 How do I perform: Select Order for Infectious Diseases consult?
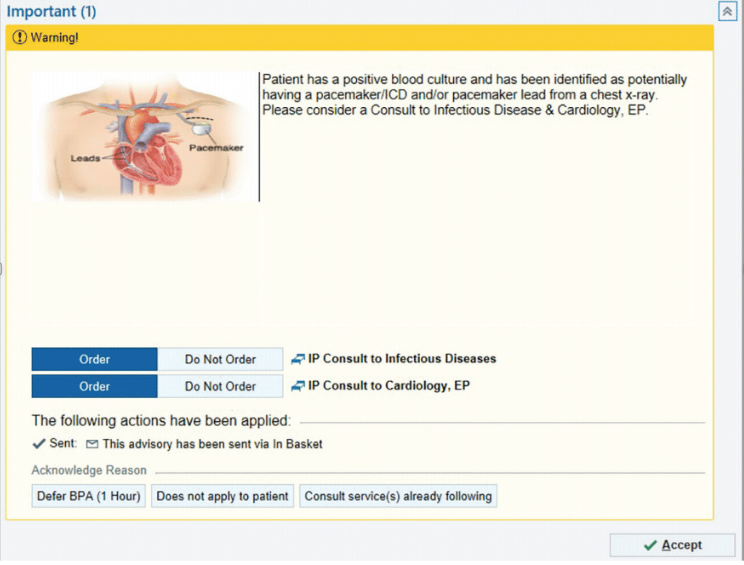pos(94,359)
